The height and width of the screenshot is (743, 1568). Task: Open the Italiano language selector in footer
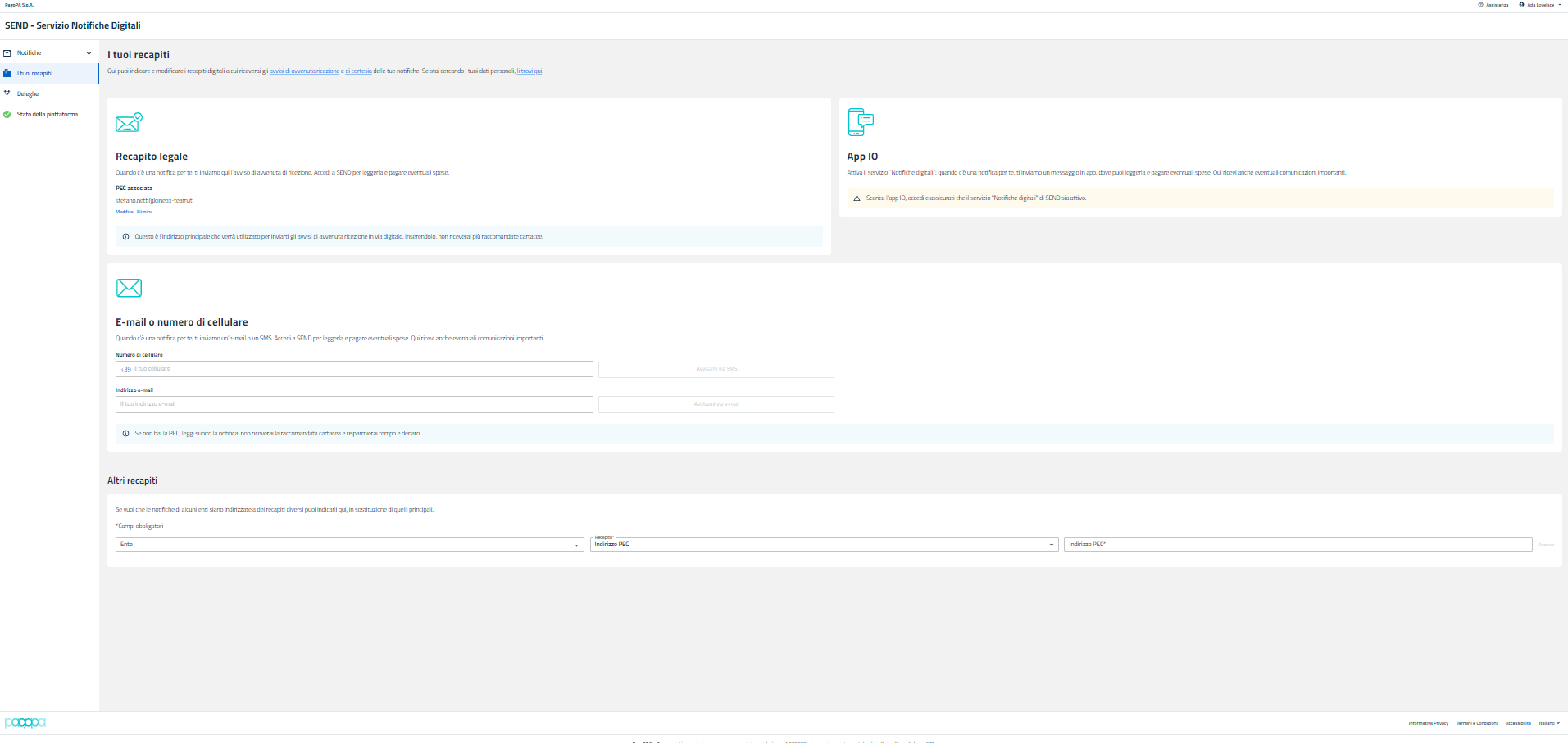pos(1549,723)
